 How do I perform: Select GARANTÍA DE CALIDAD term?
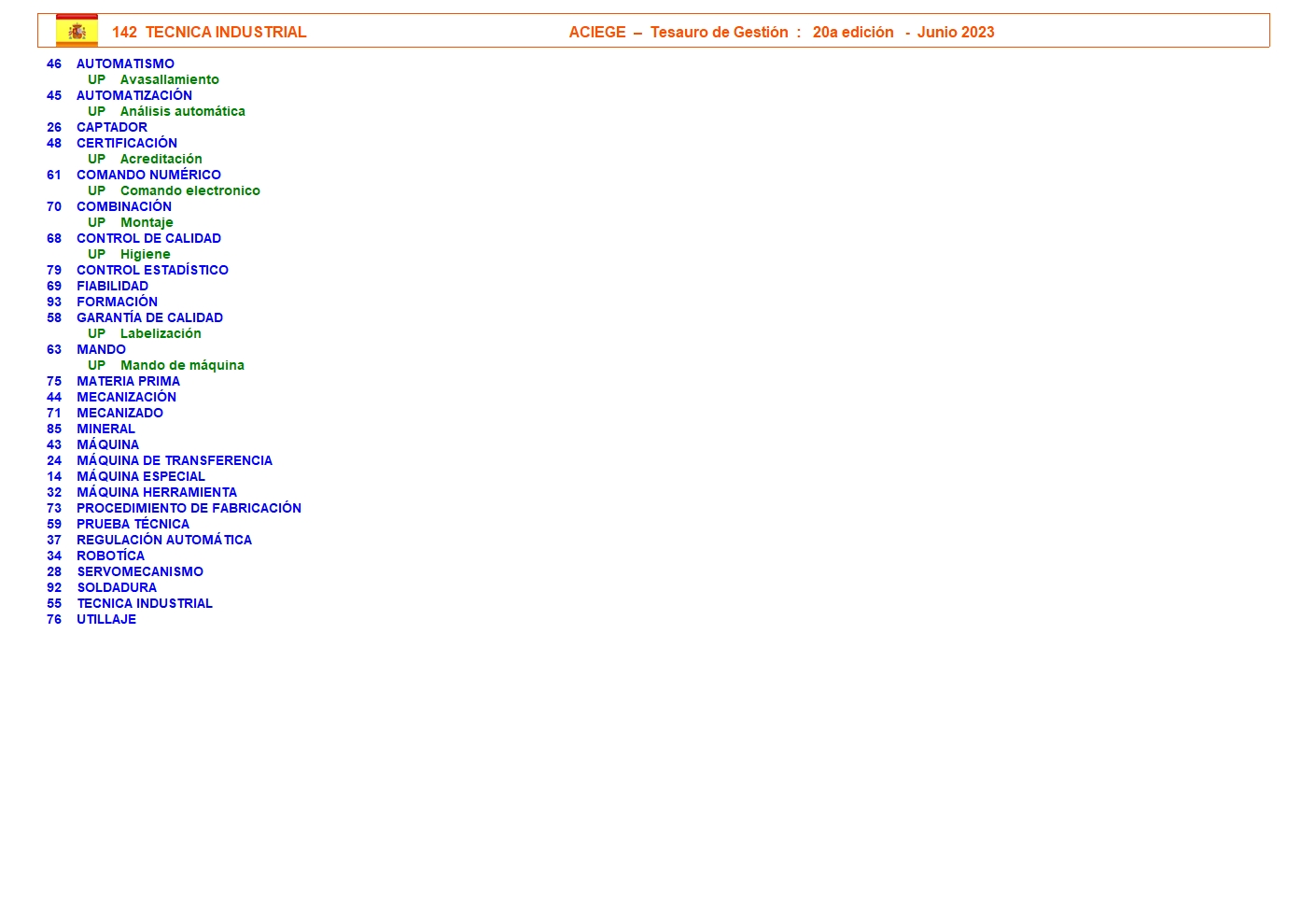click(x=149, y=317)
